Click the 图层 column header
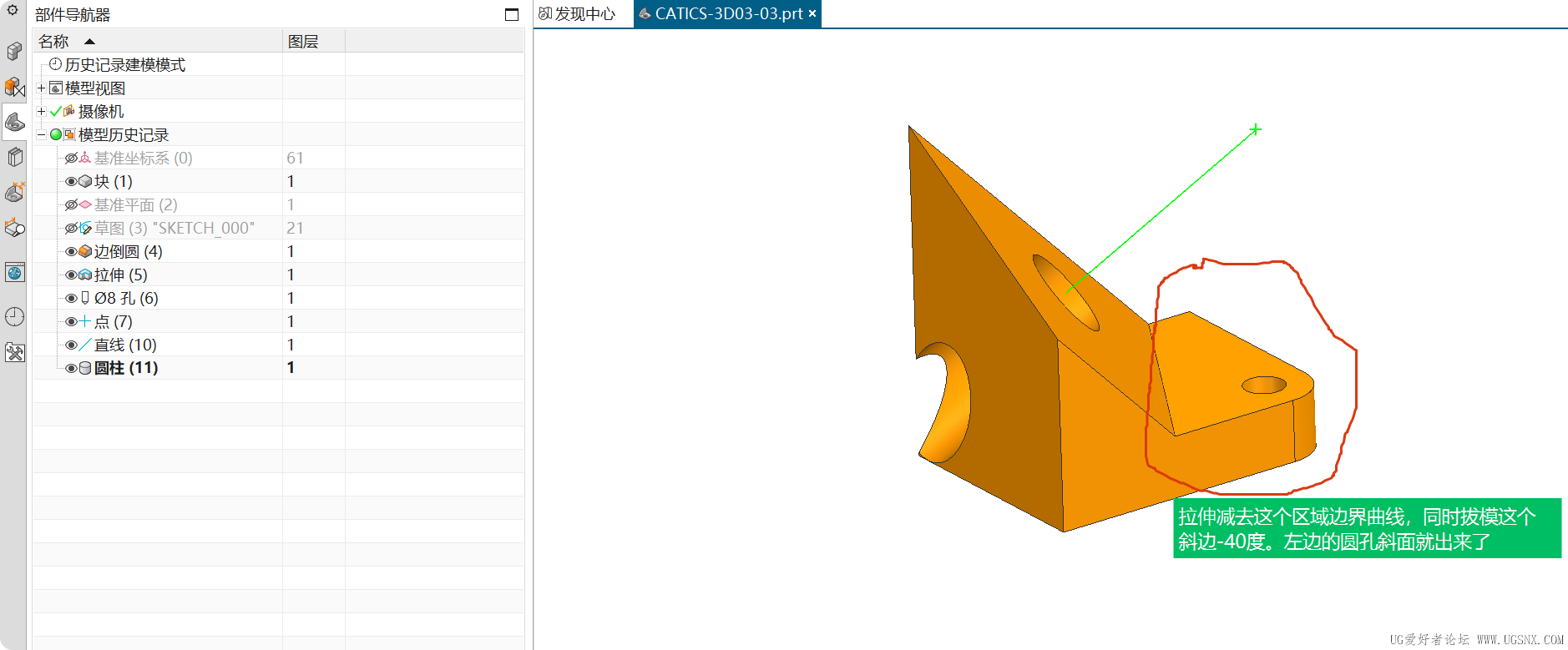This screenshot has height=650, width=1568. (314, 41)
